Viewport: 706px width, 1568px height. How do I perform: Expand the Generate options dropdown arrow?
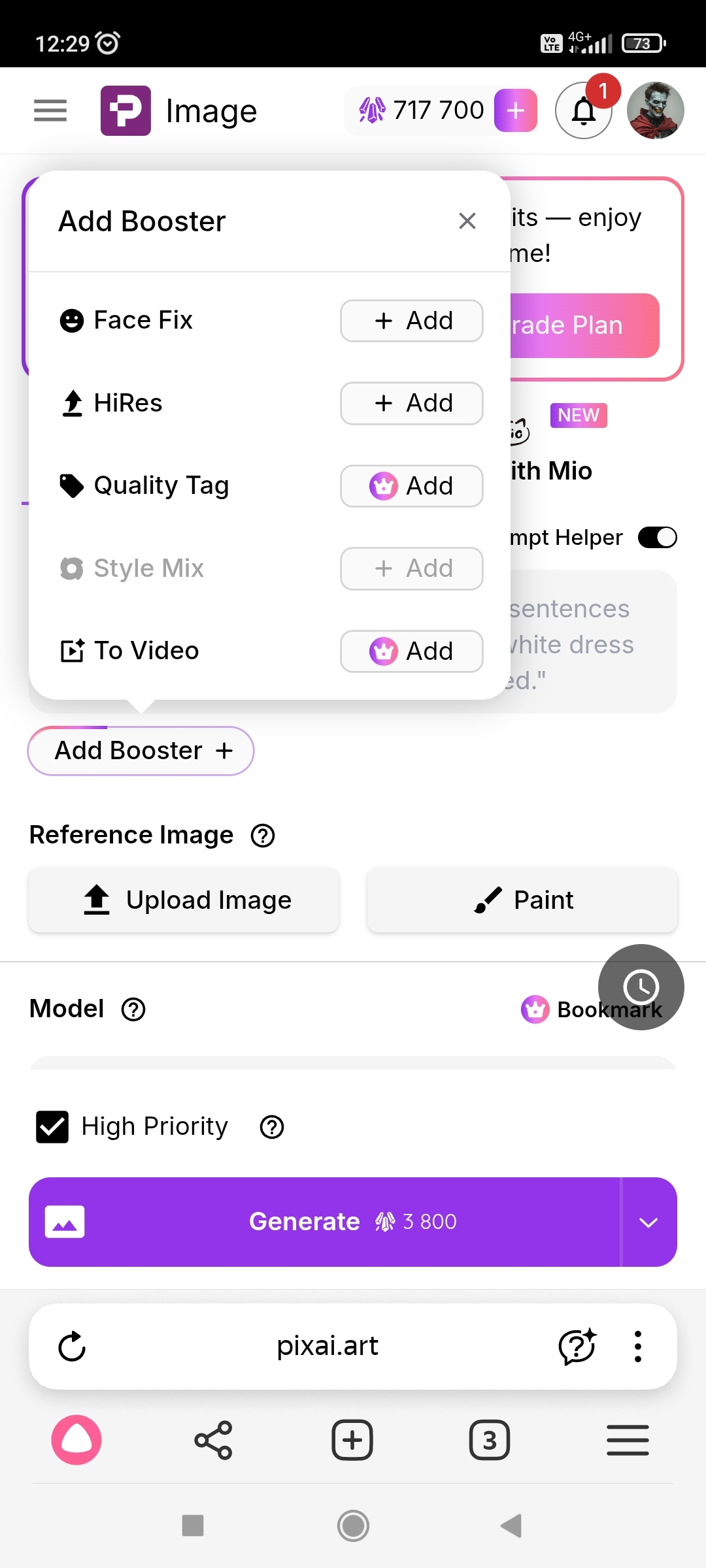648,1222
